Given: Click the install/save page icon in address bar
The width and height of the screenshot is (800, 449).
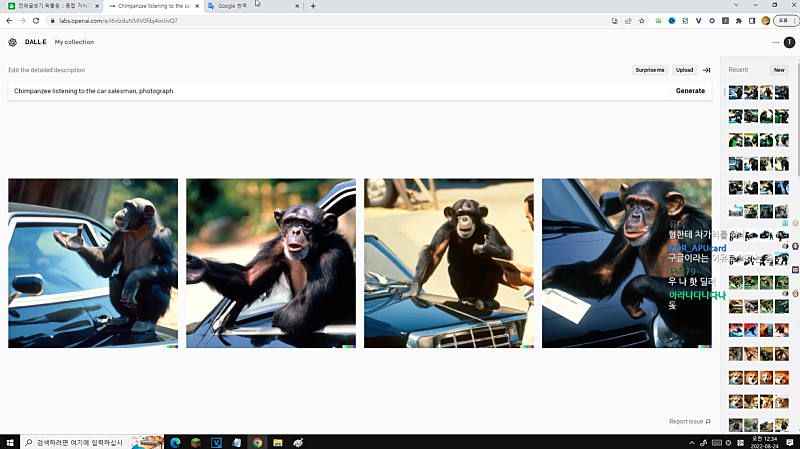Looking at the screenshot, I should tap(615, 21).
